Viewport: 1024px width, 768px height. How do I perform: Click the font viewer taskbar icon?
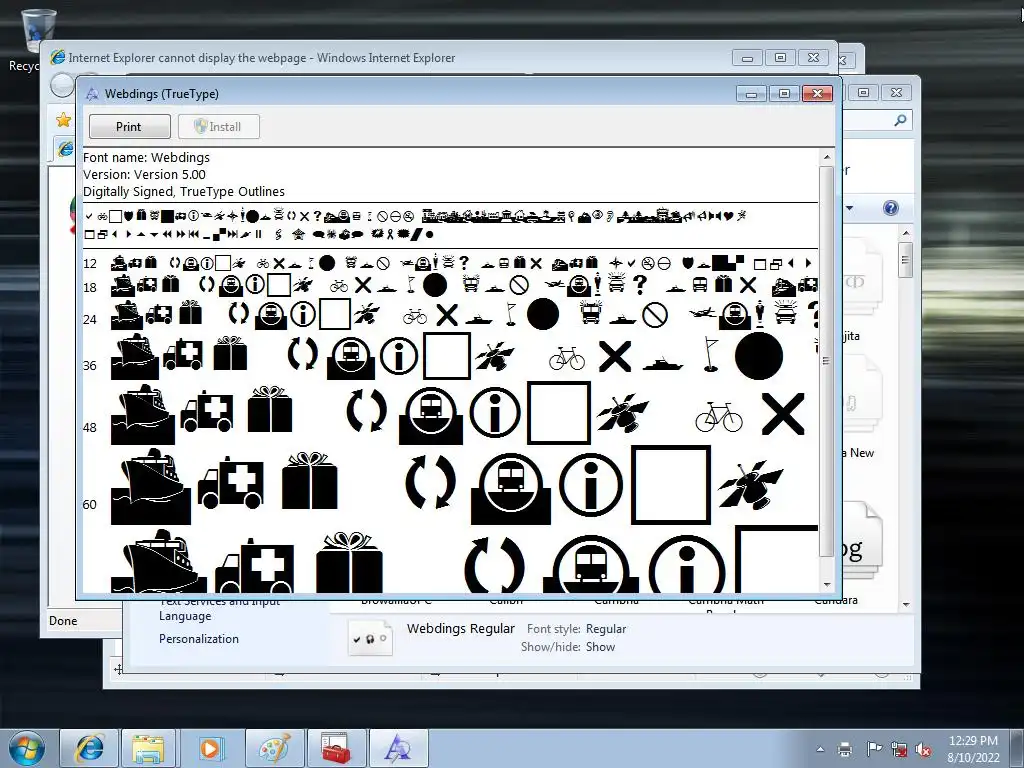398,748
